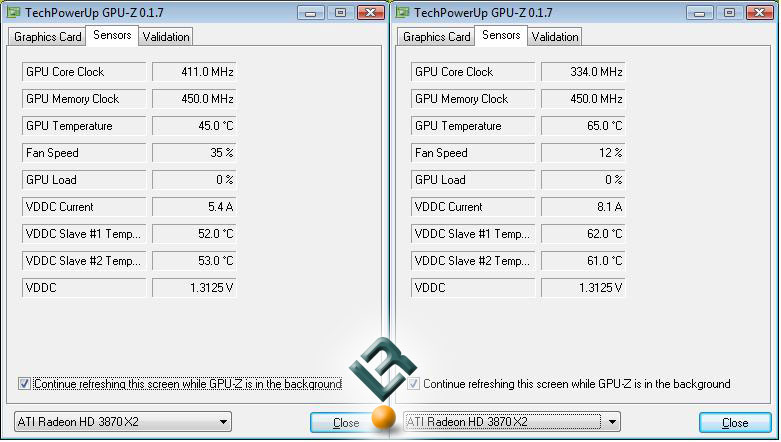This screenshot has height=442, width=781.
Task: Click GPU-Z app icon in left window title bar
Action: 13,12
